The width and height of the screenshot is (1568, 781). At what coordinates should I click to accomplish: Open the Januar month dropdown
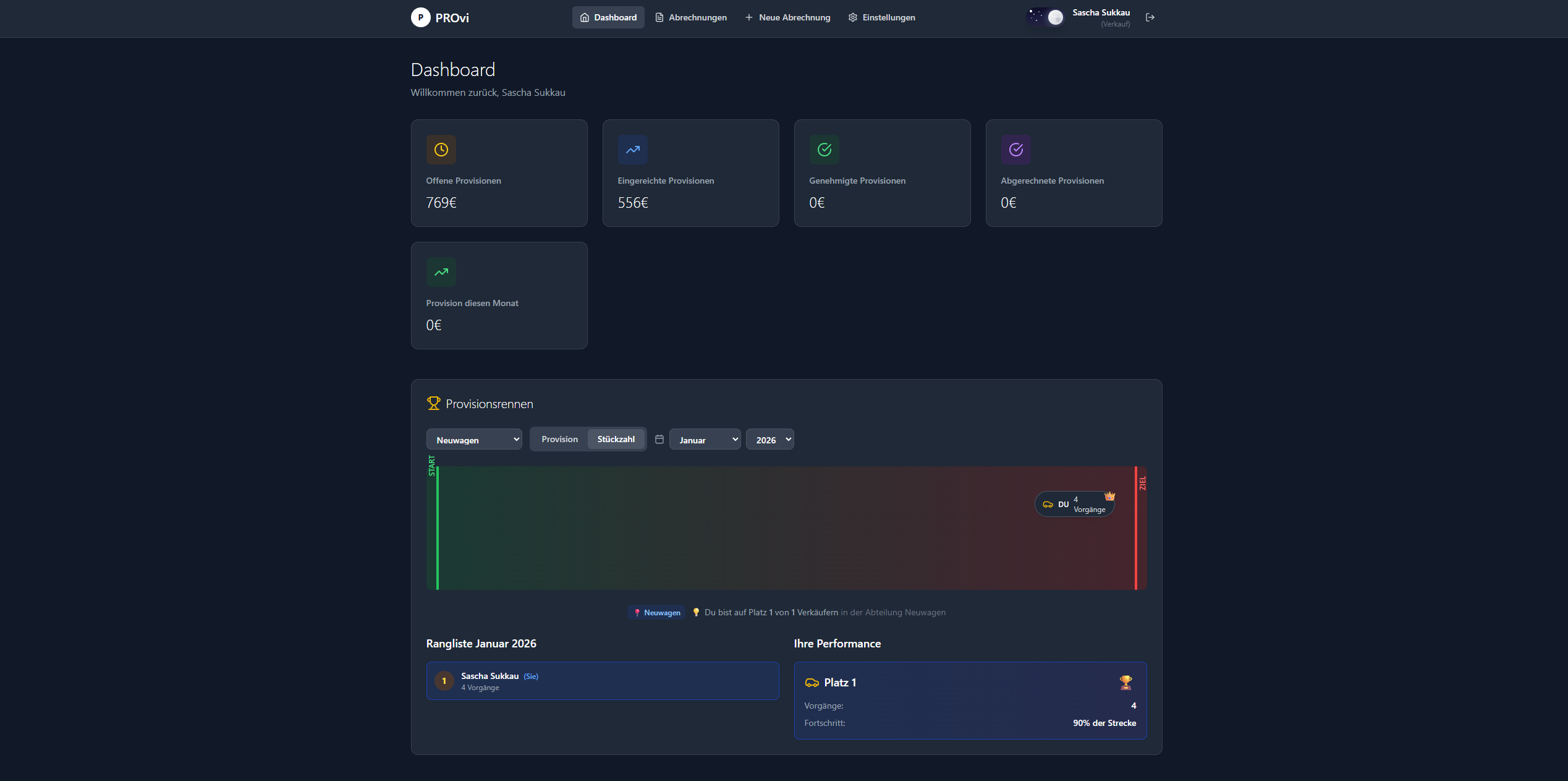(705, 439)
